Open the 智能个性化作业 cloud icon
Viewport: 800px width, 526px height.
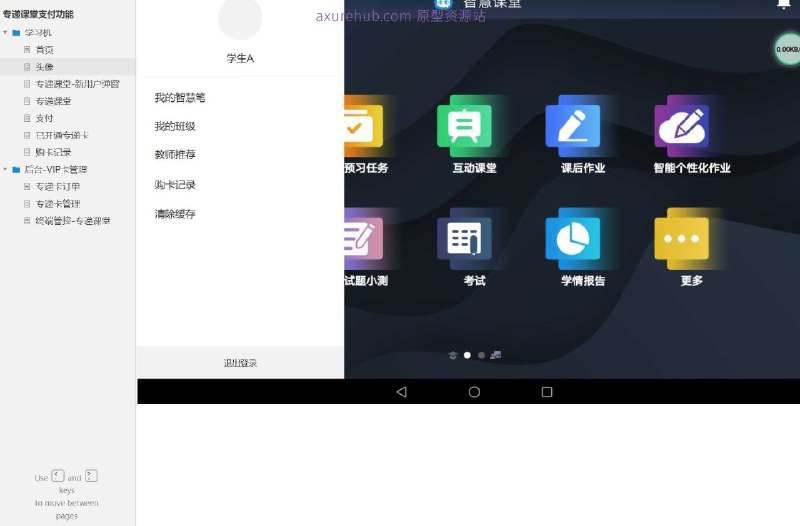tap(682, 126)
